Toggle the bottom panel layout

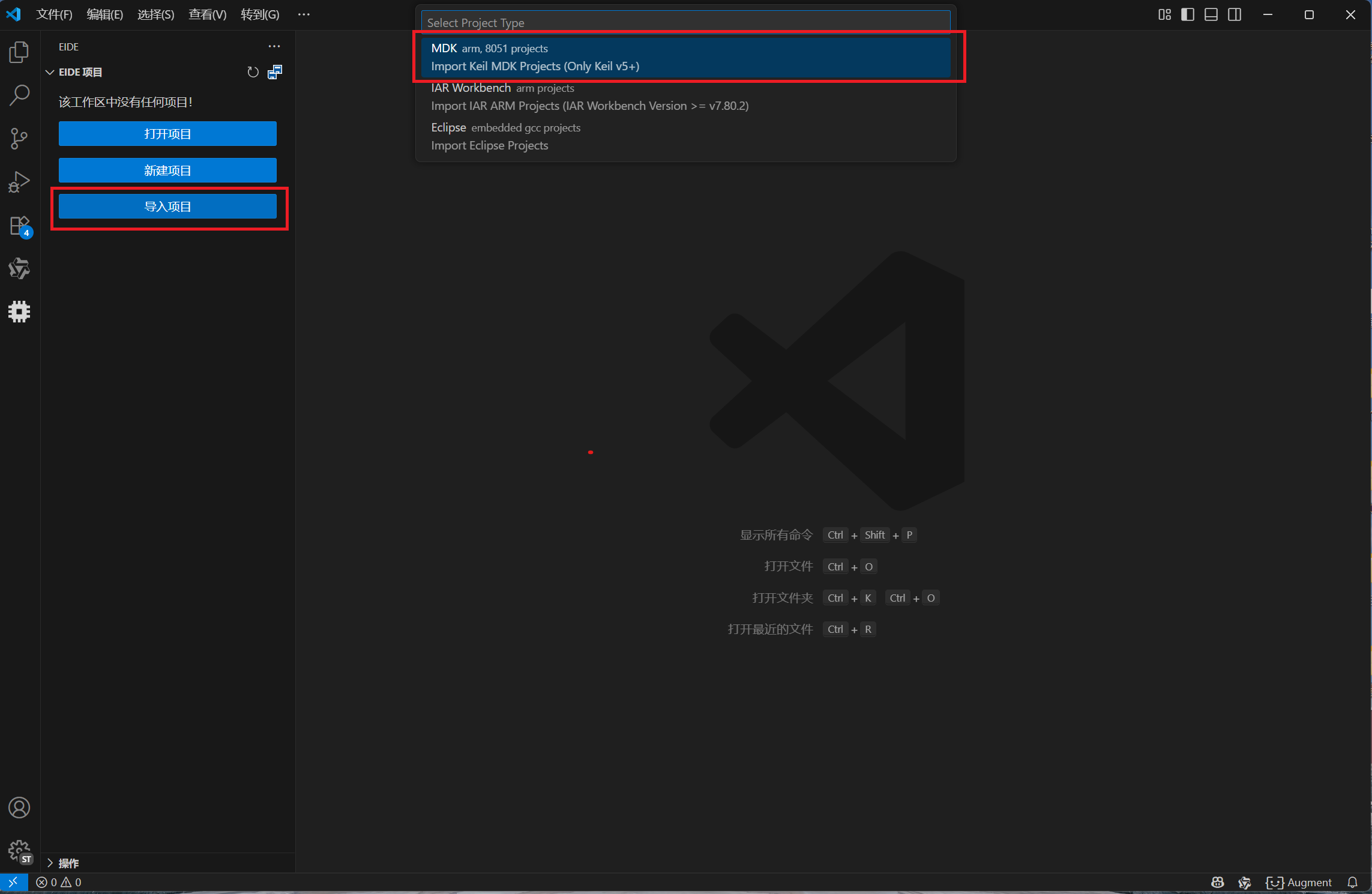[x=1211, y=14]
